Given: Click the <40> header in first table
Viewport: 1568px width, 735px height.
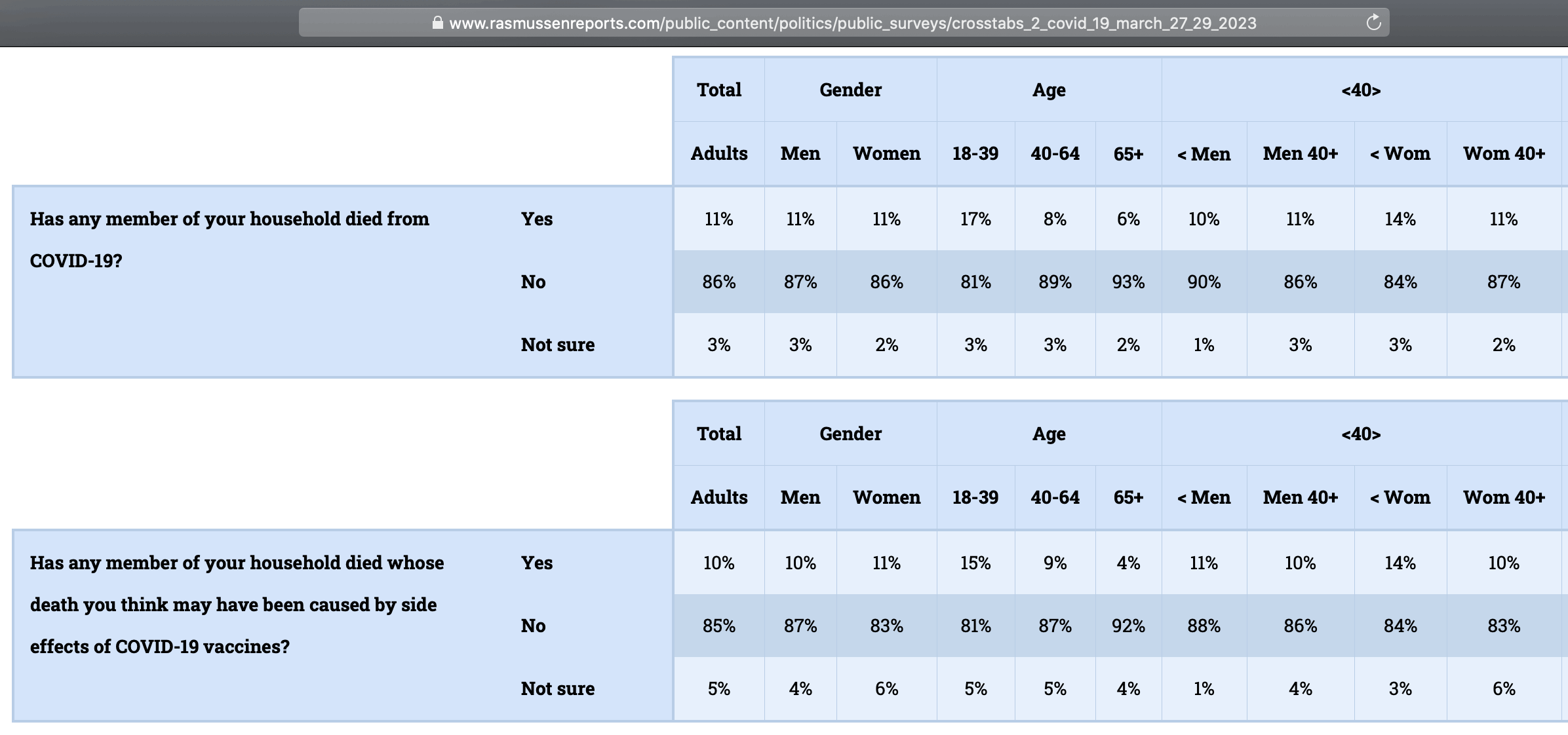Looking at the screenshot, I should (1361, 90).
